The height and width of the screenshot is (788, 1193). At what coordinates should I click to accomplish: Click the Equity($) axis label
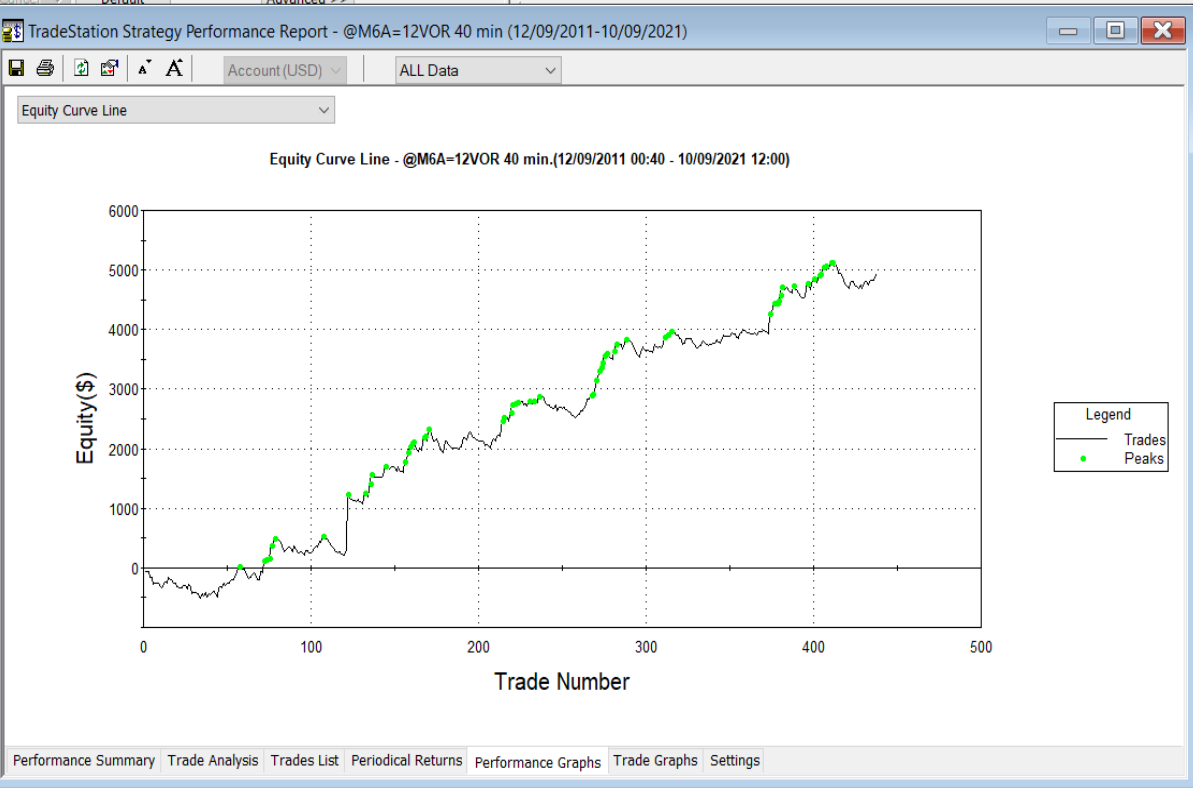coord(85,418)
